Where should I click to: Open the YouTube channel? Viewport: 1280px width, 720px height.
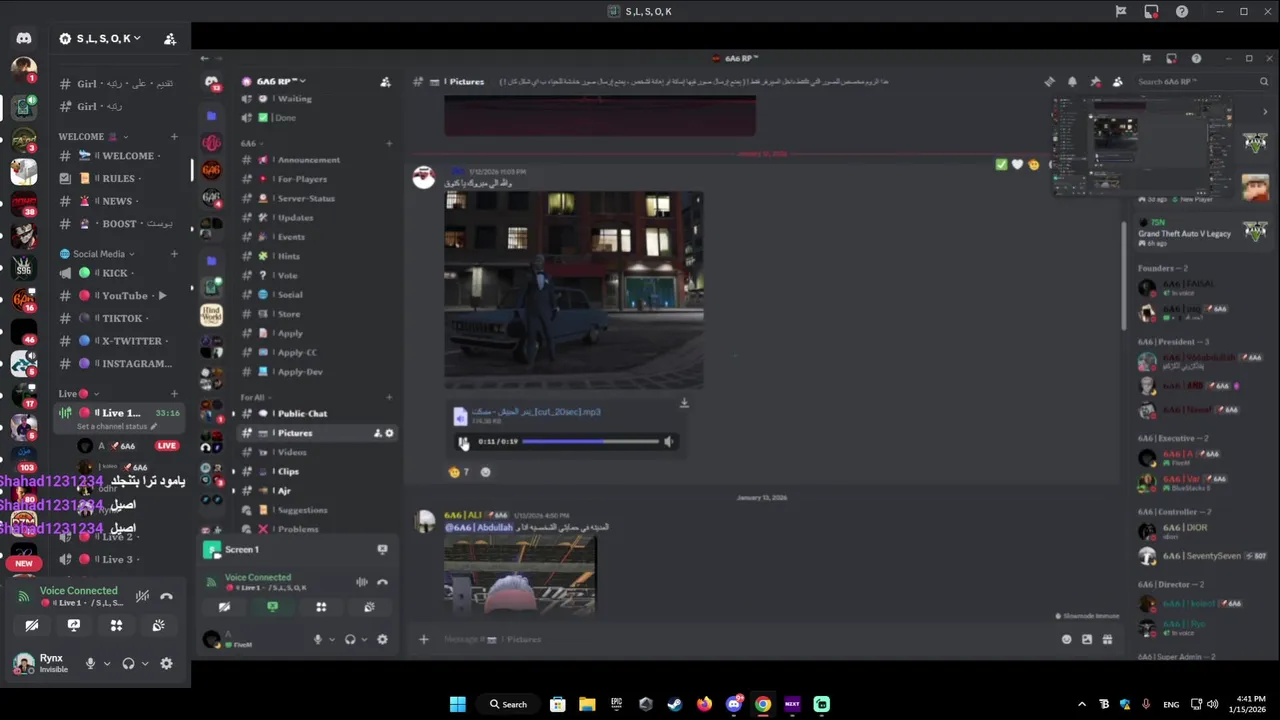pyautogui.click(x=119, y=296)
